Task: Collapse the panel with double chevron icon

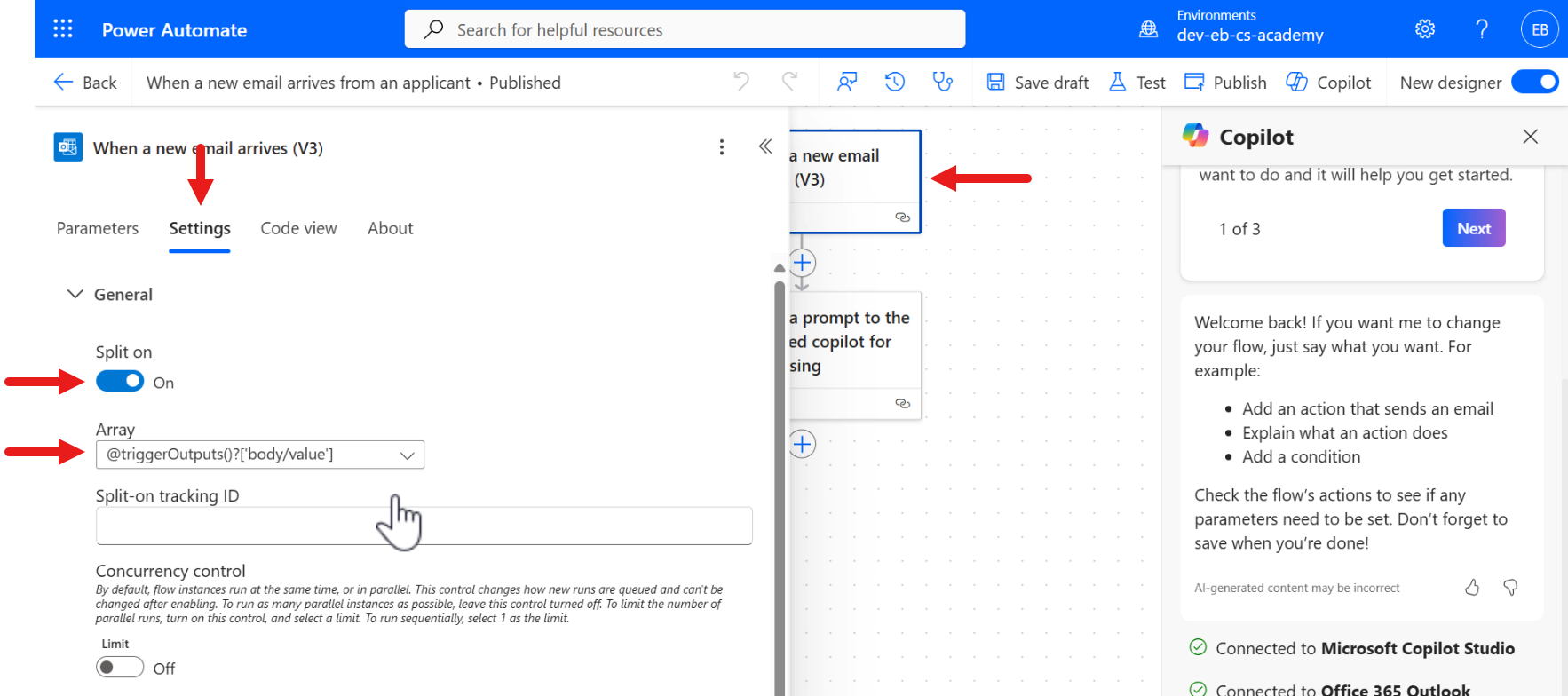Action: coord(765,146)
